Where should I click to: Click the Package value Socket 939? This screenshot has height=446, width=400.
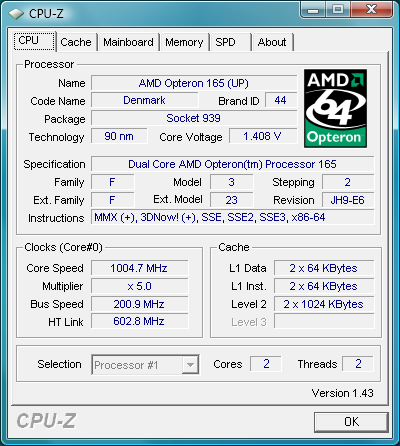click(194, 118)
